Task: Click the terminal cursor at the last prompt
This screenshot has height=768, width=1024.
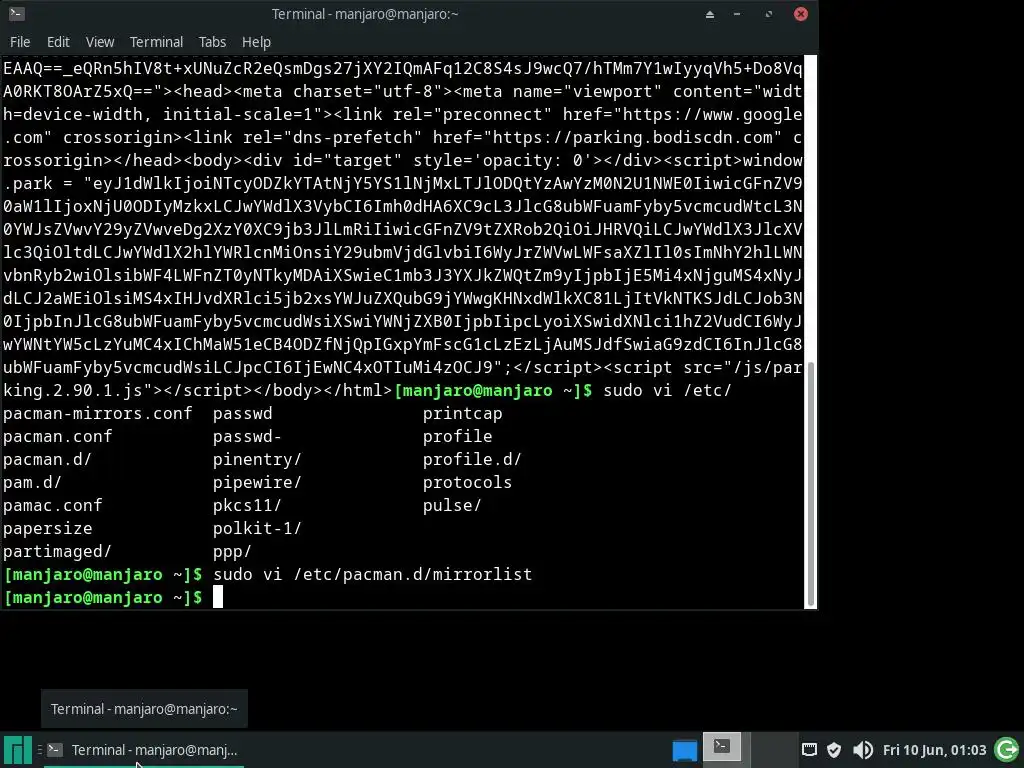Action: [x=218, y=597]
